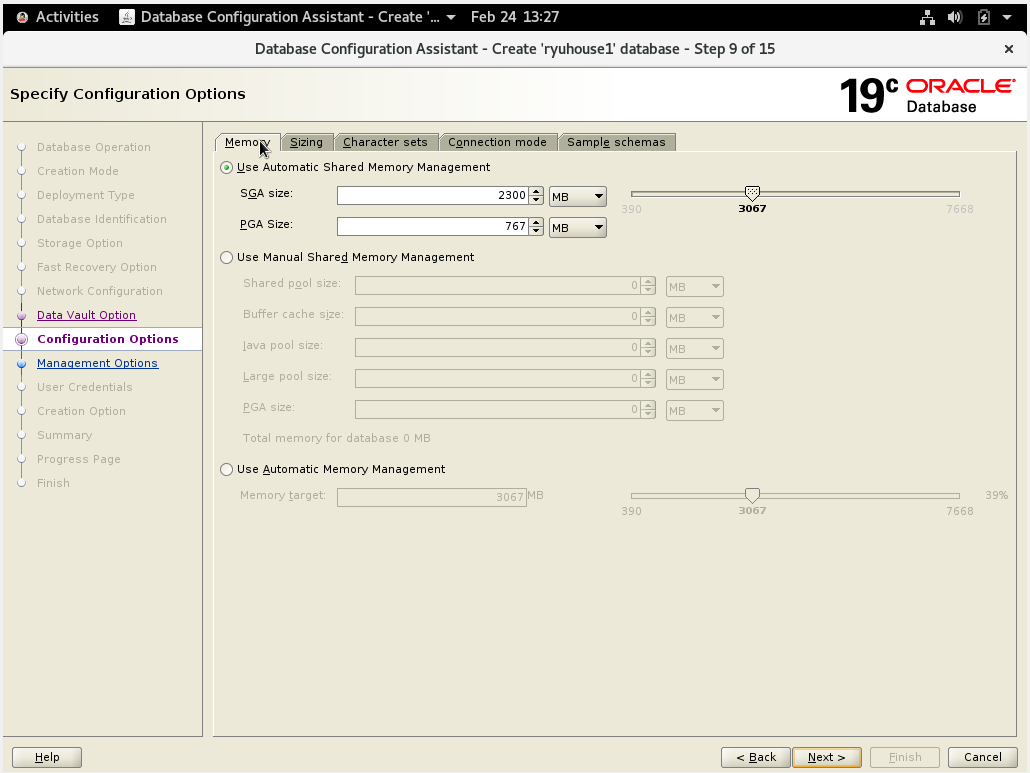Increase PGA Size with the up arrow
This screenshot has width=1030, height=773.
pyautogui.click(x=536, y=222)
